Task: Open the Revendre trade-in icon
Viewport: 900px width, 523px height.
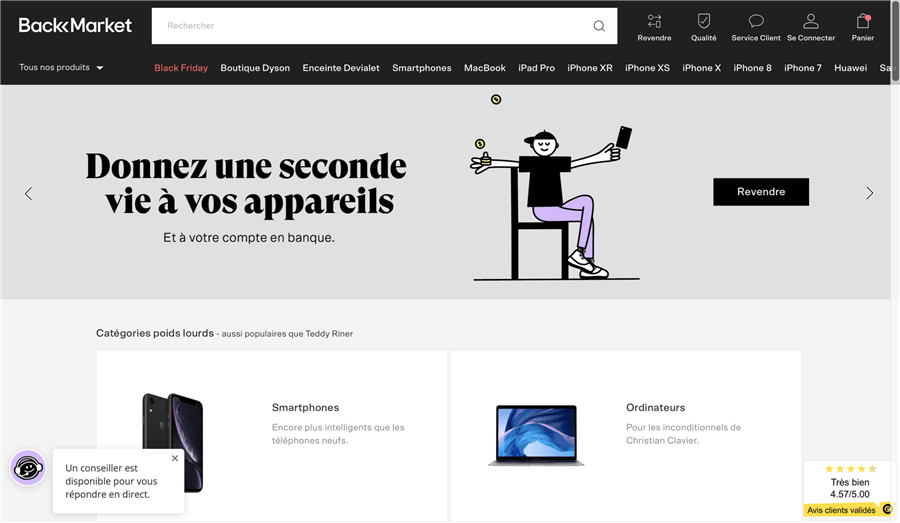Action: (654, 21)
